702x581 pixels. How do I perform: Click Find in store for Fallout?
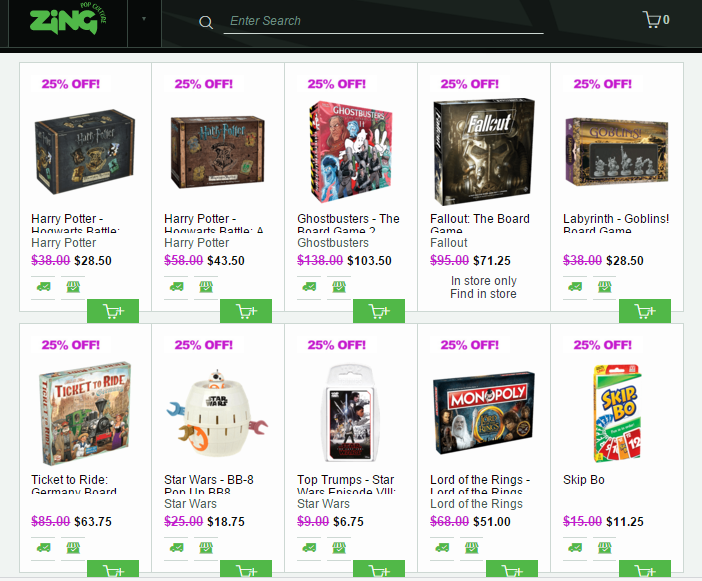(483, 294)
